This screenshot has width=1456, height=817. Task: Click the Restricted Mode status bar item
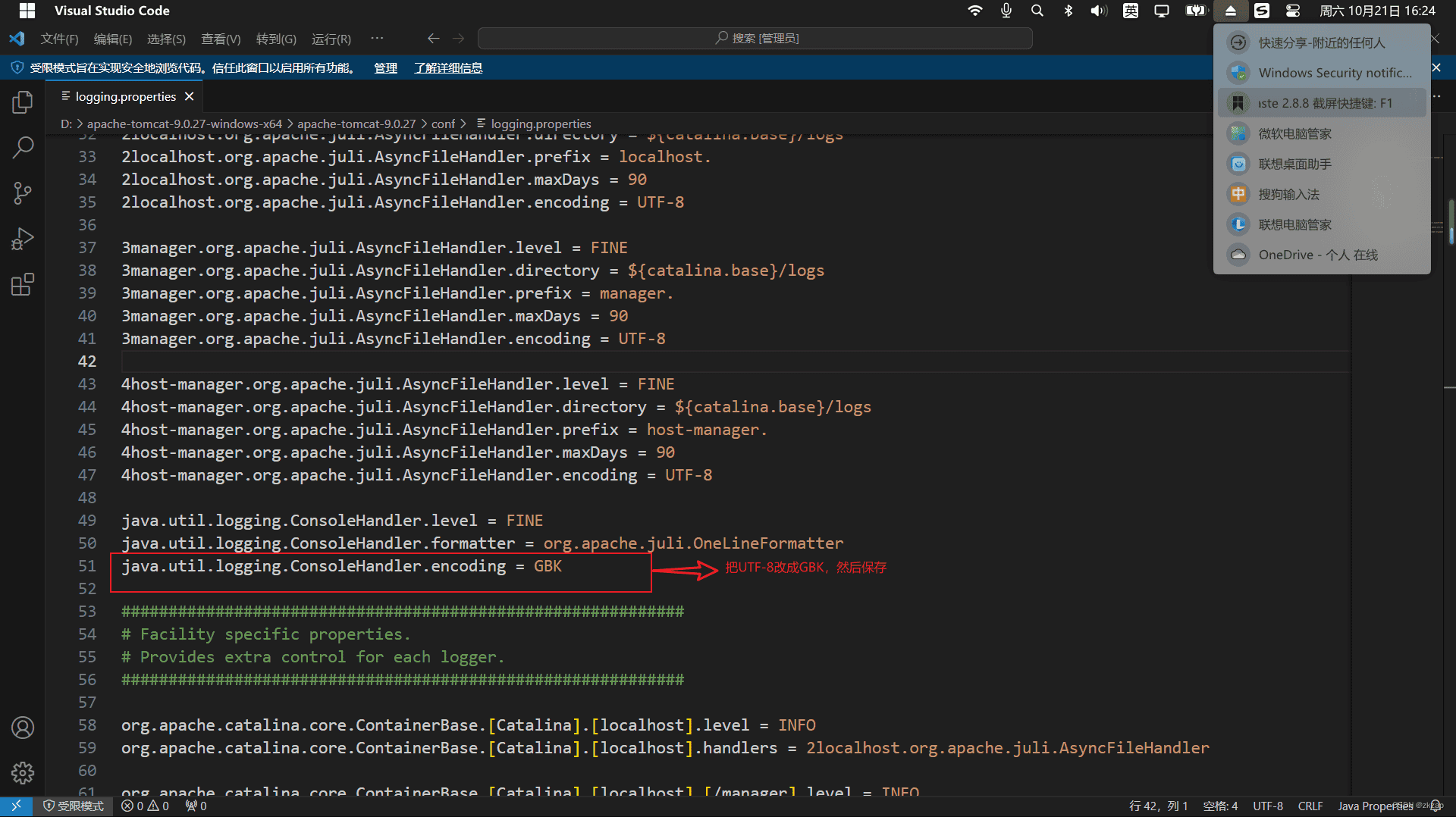73,806
